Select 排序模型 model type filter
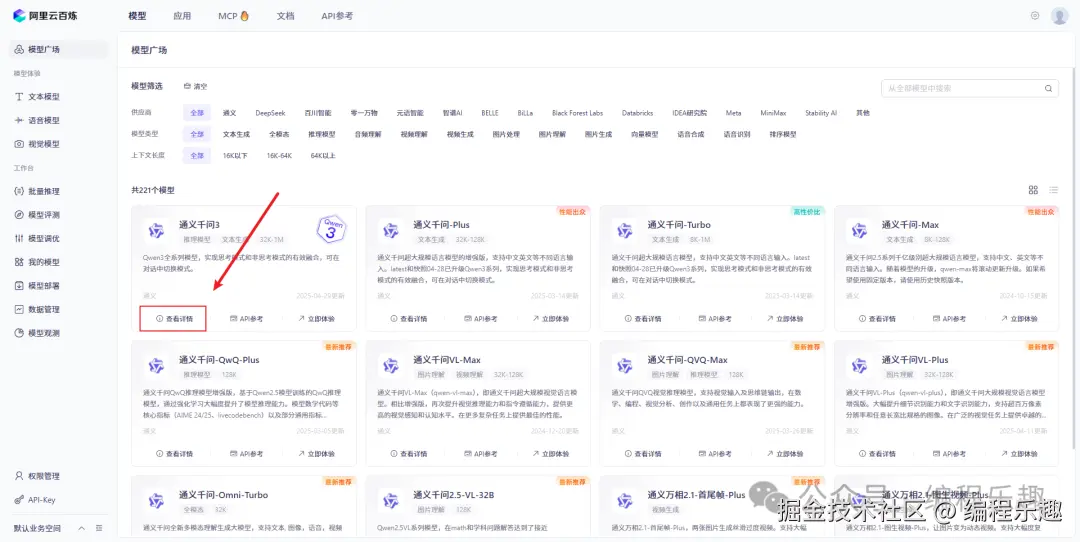The height and width of the screenshot is (542, 1080). (x=783, y=134)
